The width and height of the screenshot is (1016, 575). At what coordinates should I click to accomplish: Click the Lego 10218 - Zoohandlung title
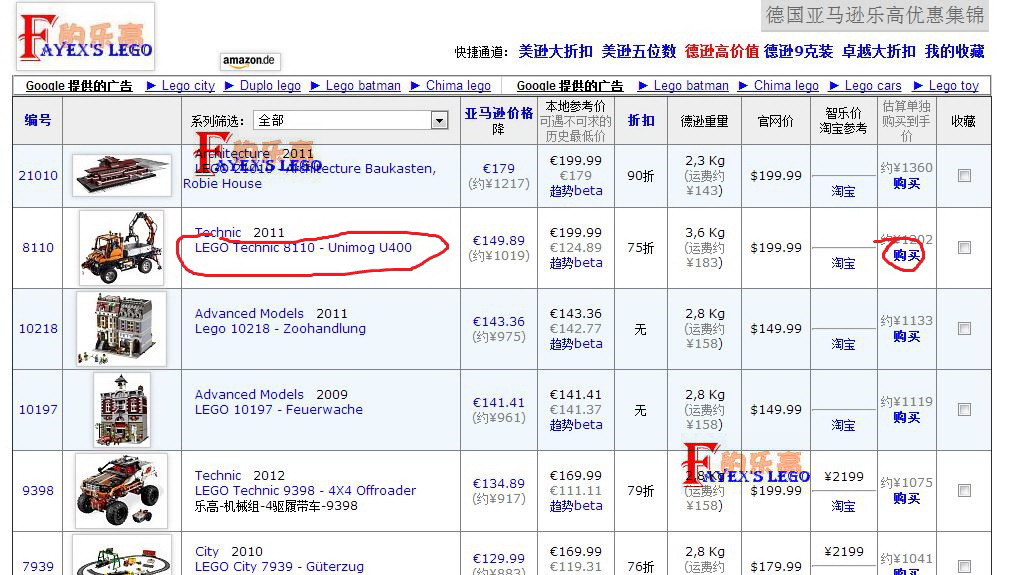pos(281,329)
